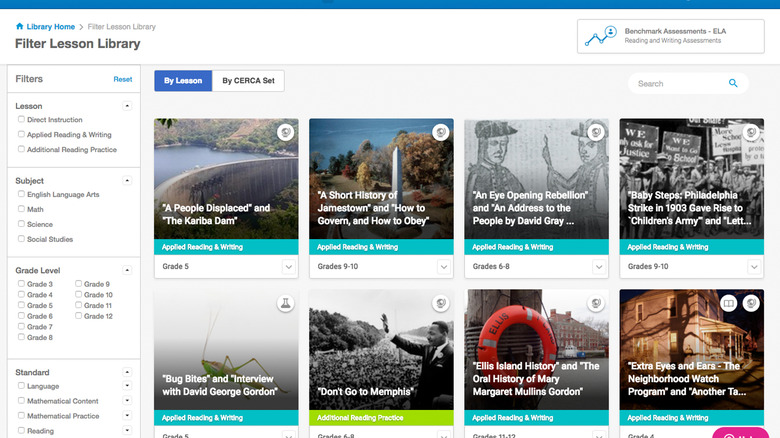The height and width of the screenshot is (438, 780).
Task: Click the globe icon on Ellis Island card
Action: click(595, 303)
